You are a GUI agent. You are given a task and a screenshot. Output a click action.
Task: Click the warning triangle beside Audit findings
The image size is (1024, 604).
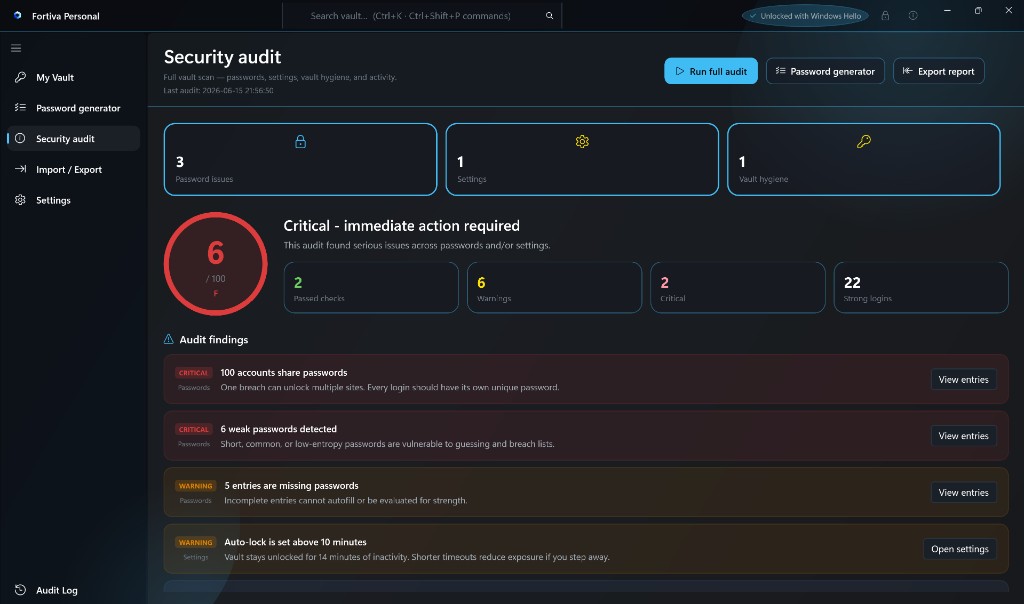(x=168, y=339)
